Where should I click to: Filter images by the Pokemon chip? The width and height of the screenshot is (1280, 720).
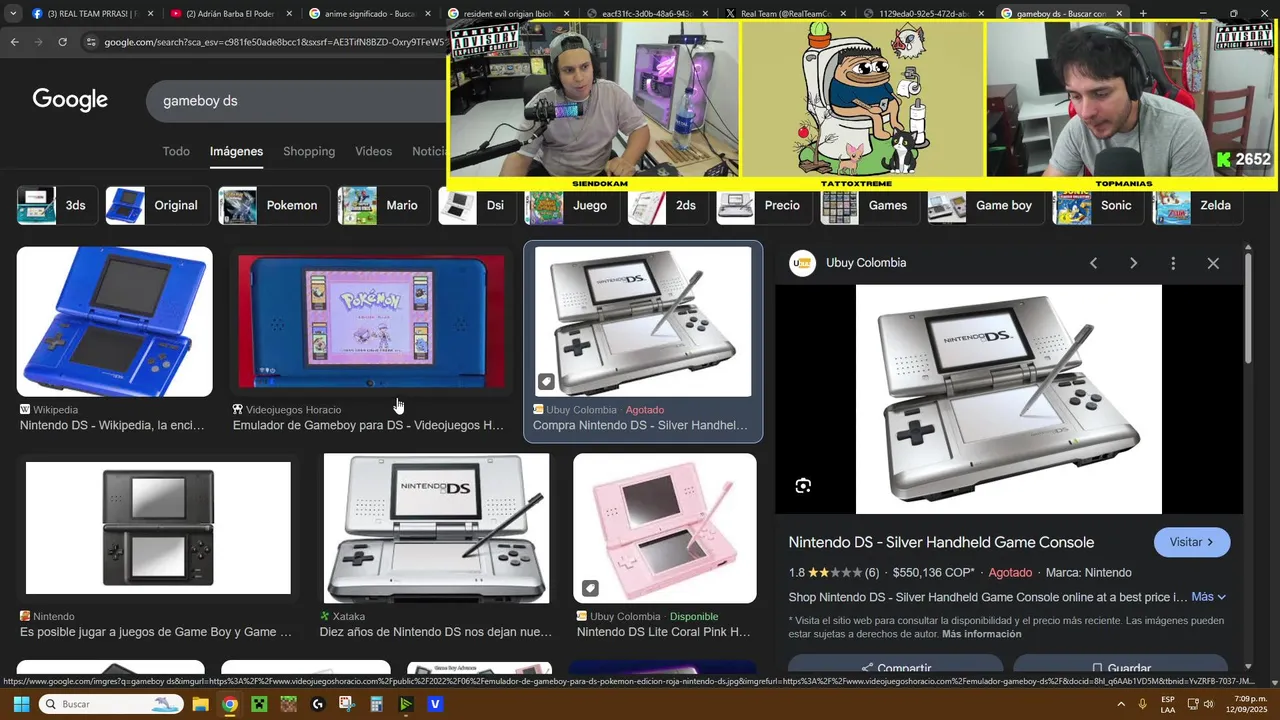pos(273,205)
